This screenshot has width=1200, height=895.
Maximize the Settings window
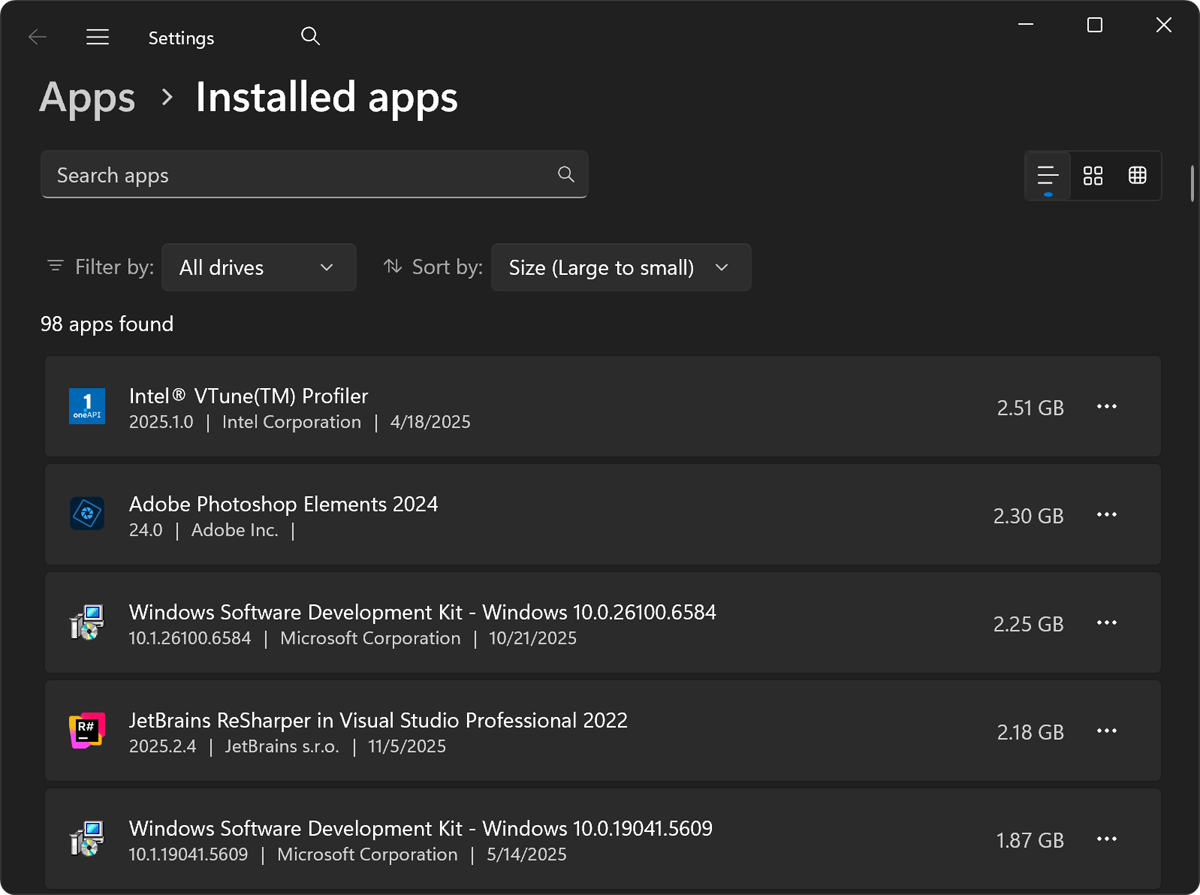1095,25
